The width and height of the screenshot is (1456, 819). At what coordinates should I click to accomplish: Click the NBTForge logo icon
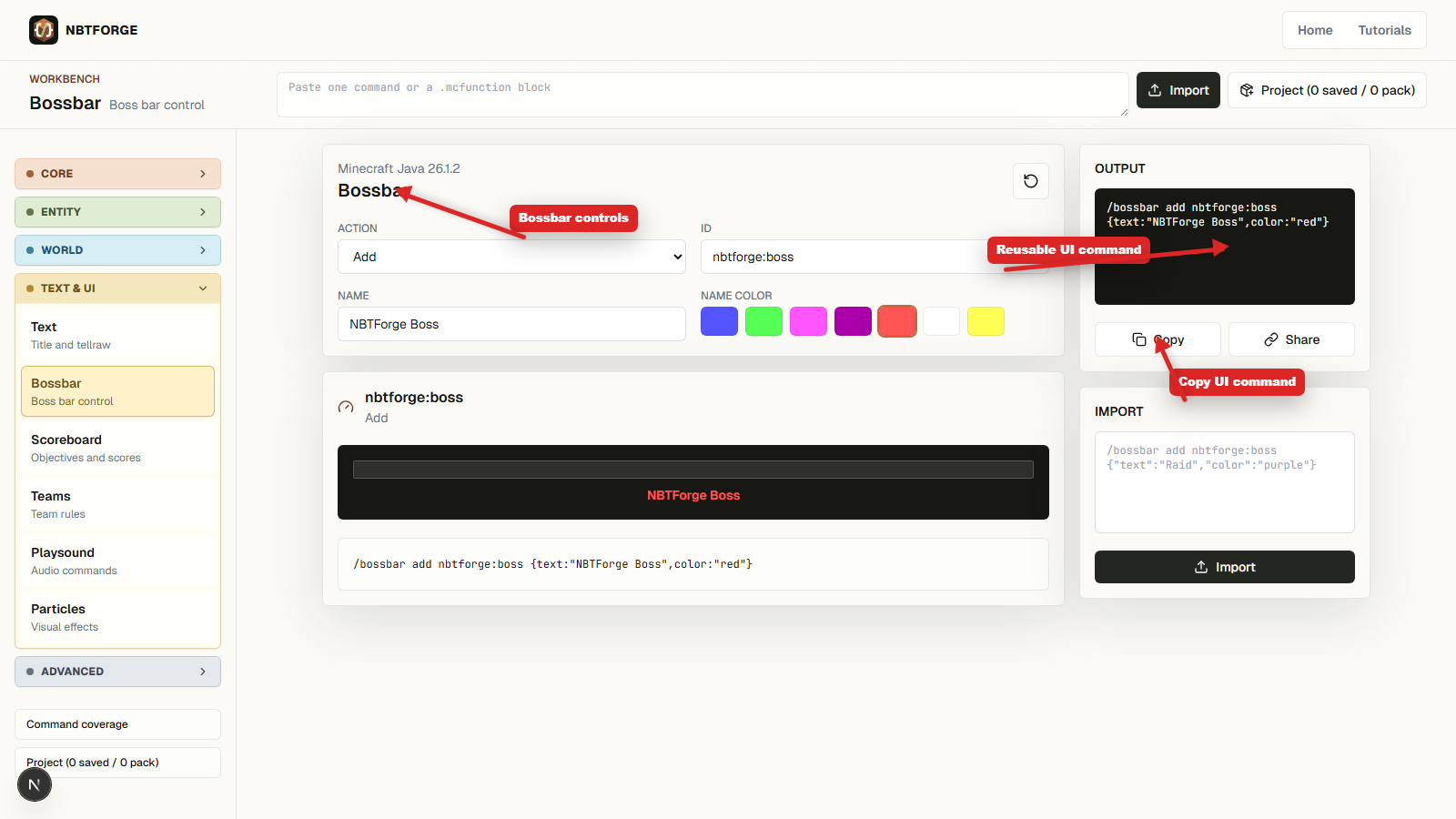pos(44,30)
